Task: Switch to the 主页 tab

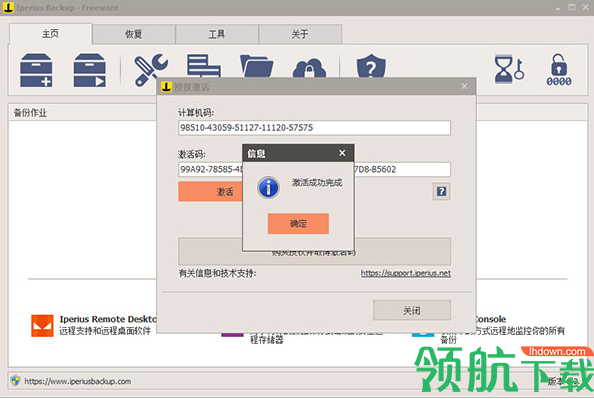Action: [x=50, y=34]
